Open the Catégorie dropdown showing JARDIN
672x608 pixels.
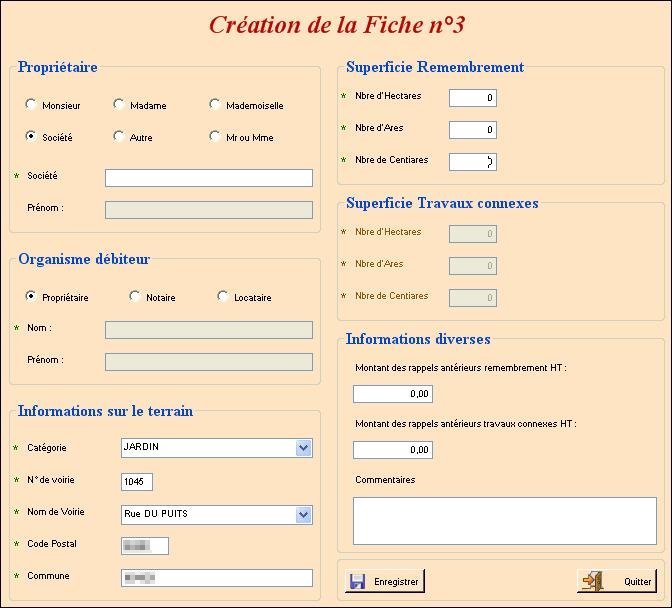[304, 448]
